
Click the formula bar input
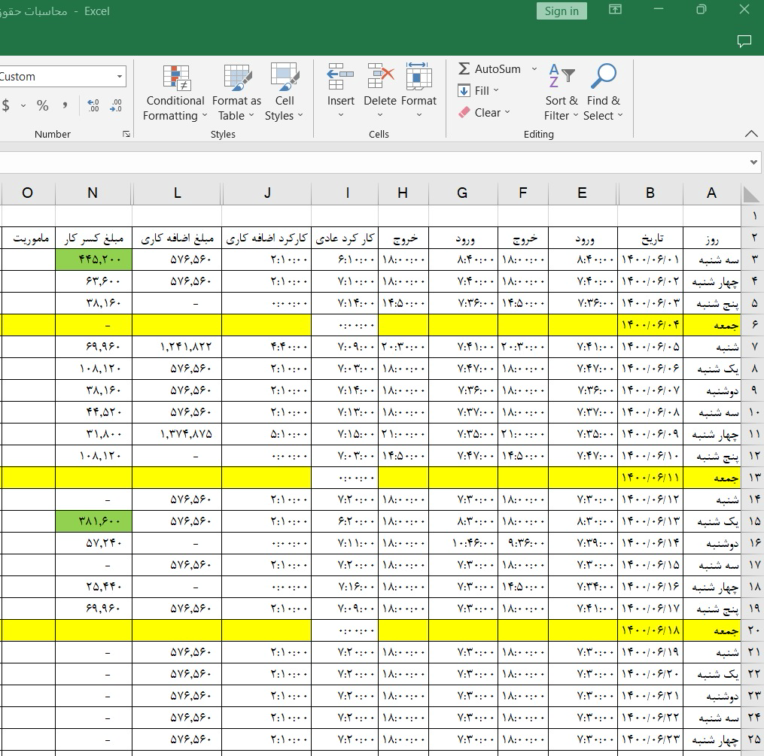(x=373, y=162)
